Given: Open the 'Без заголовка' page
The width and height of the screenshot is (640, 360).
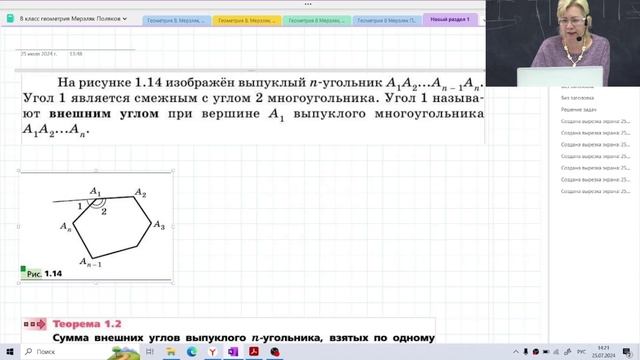Looking at the screenshot, I should tap(577, 98).
